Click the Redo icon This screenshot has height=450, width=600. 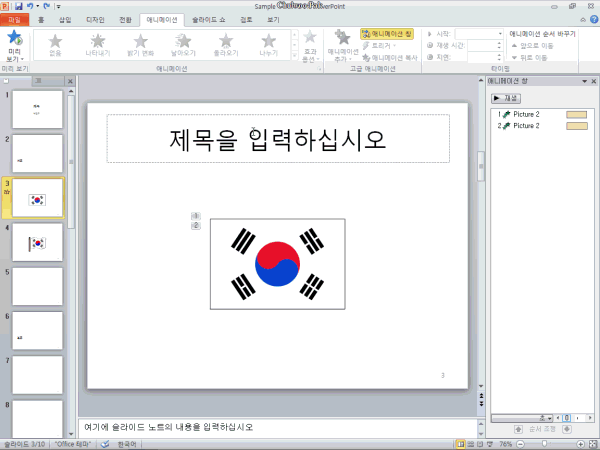(x=47, y=6)
